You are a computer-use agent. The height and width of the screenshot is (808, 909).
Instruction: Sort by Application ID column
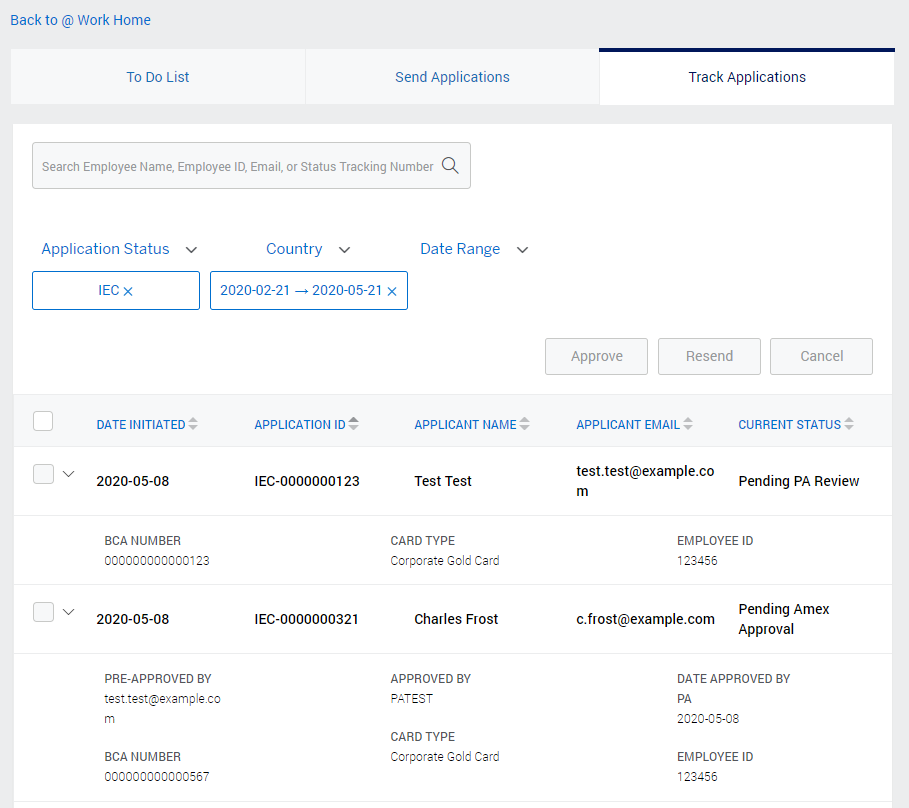click(353, 424)
